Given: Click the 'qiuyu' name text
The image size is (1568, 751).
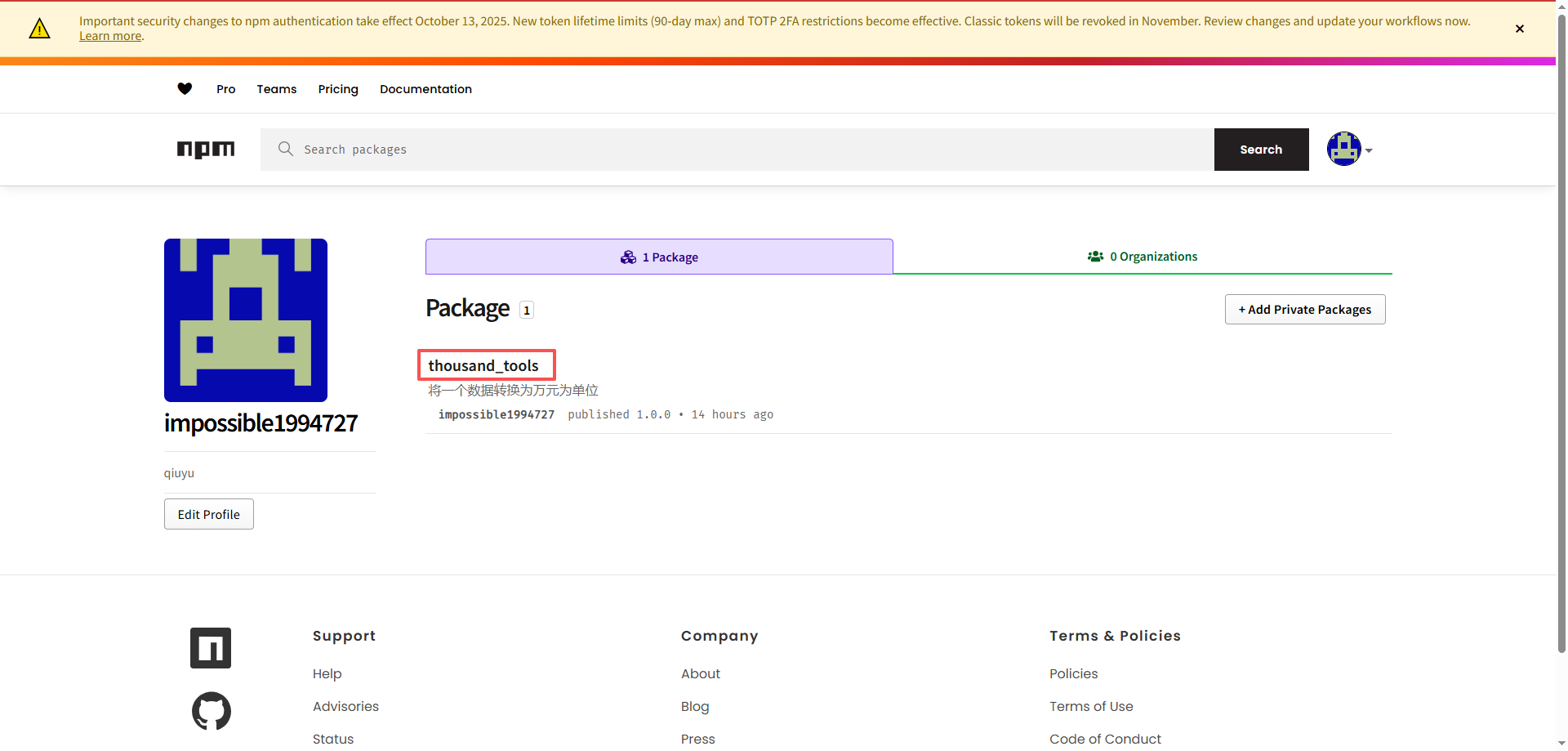Looking at the screenshot, I should 179,473.
